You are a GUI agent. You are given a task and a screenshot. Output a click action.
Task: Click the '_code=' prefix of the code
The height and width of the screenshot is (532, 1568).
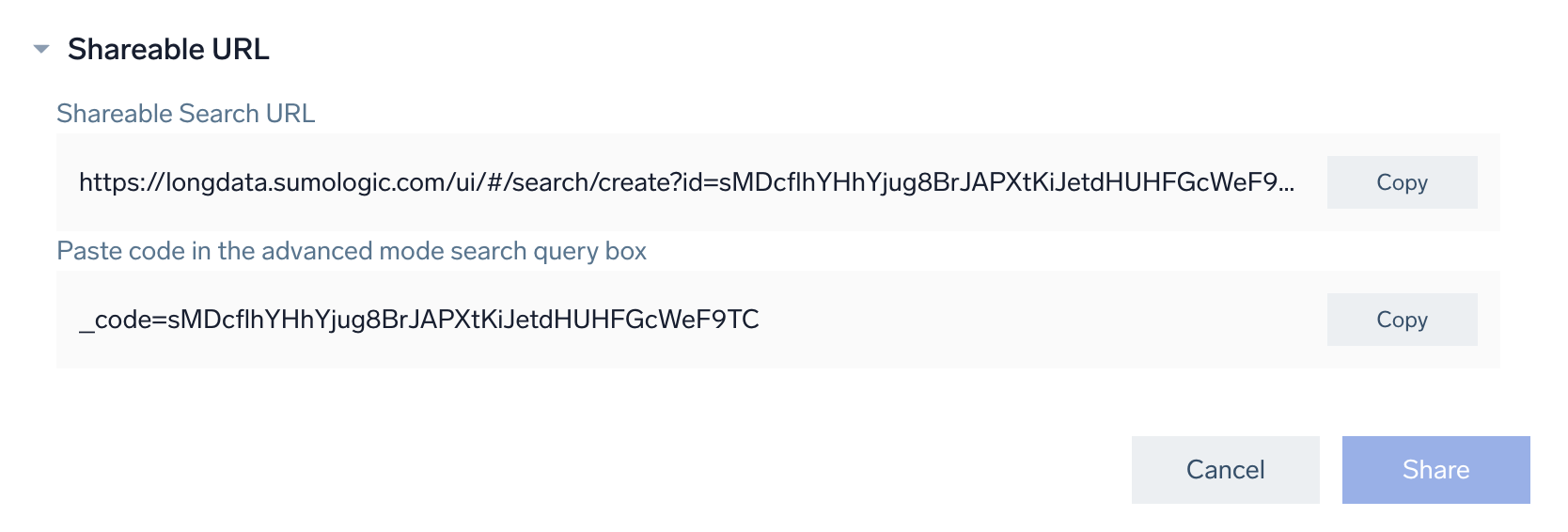(122, 321)
